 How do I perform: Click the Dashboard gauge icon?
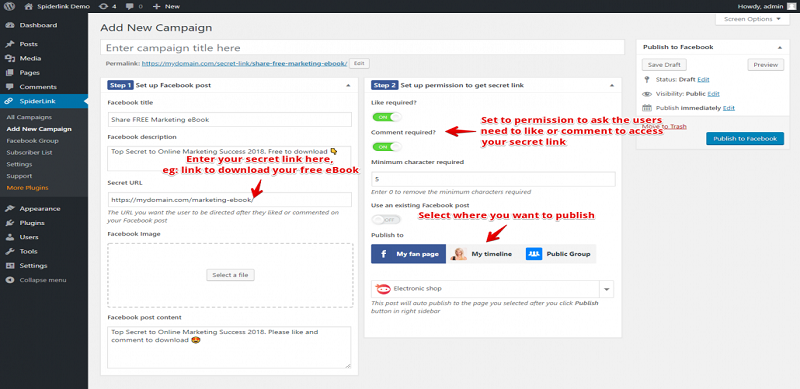pos(10,25)
